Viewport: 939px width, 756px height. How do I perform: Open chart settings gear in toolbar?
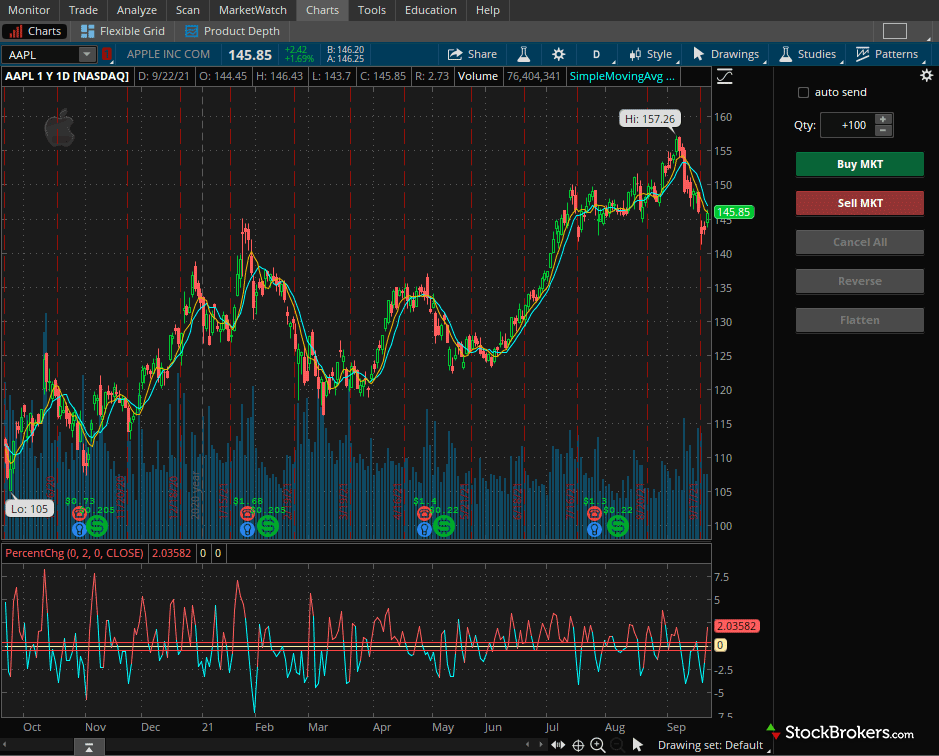coord(558,54)
